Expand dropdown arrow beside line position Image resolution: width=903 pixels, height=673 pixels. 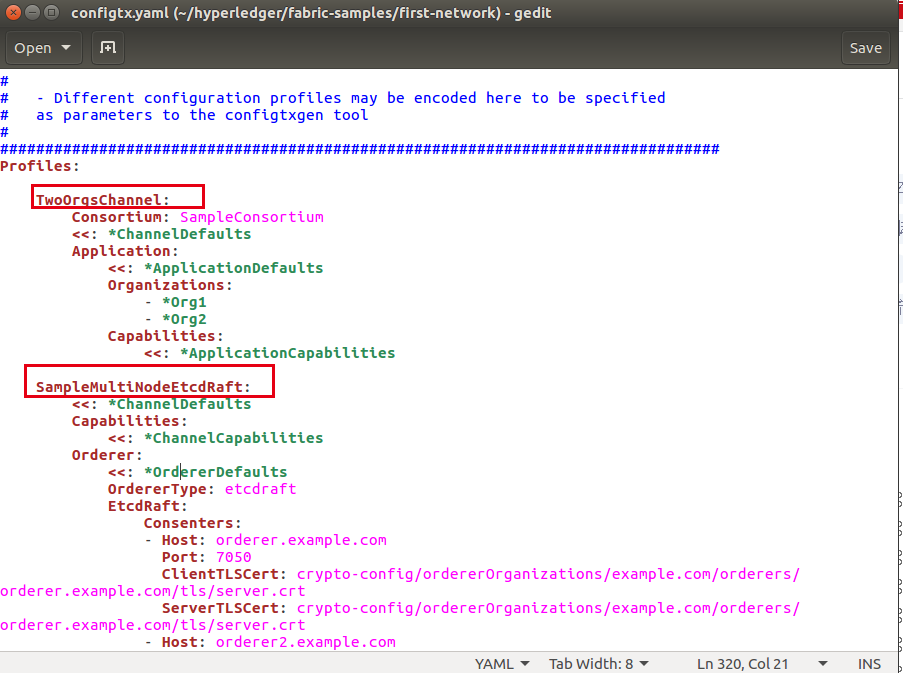click(x=823, y=664)
